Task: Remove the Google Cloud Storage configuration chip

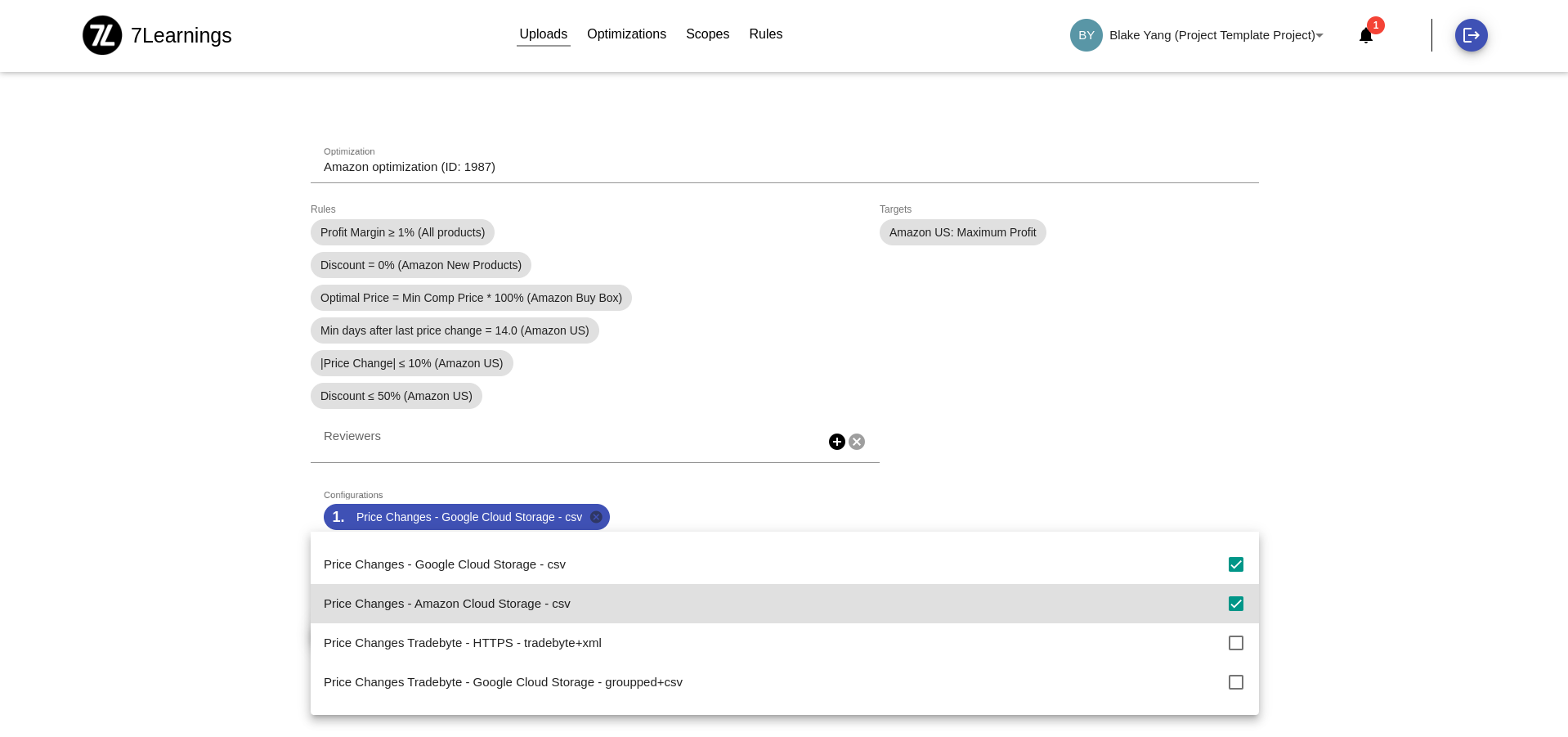Action: tap(596, 517)
